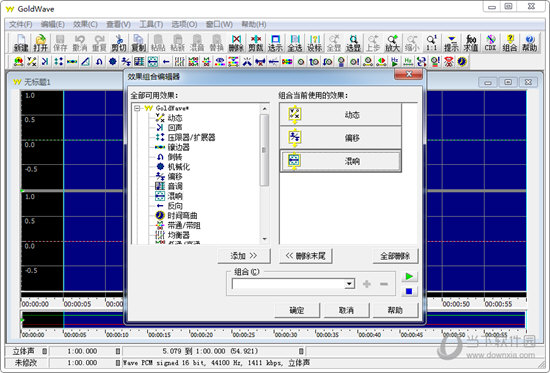The height and width of the screenshot is (373, 550).
Task: Click the 00:00:50 mark on the timeline ruler
Action: pos(456,304)
